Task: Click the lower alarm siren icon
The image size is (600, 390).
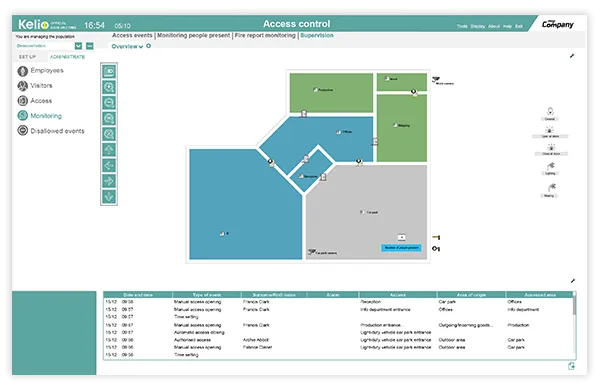Action: tap(551, 147)
